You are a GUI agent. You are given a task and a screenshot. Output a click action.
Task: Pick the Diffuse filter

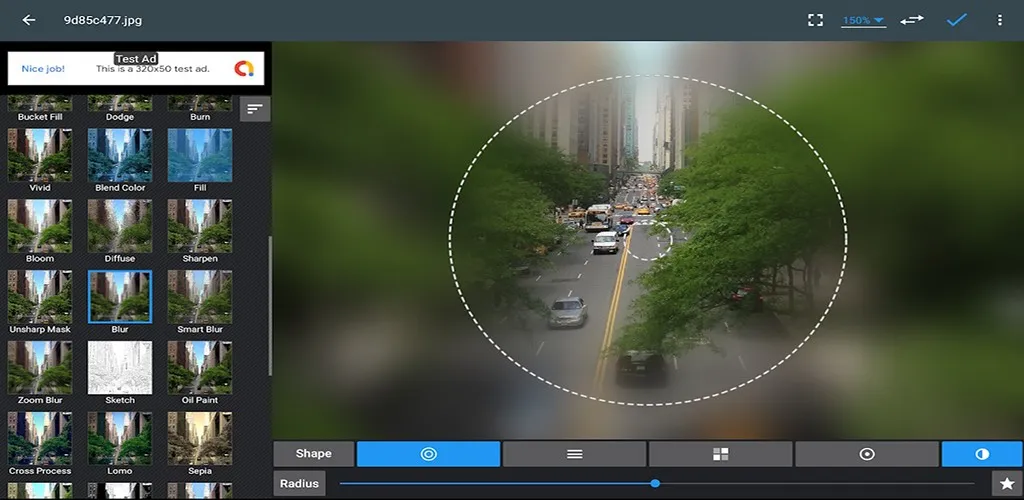point(120,226)
